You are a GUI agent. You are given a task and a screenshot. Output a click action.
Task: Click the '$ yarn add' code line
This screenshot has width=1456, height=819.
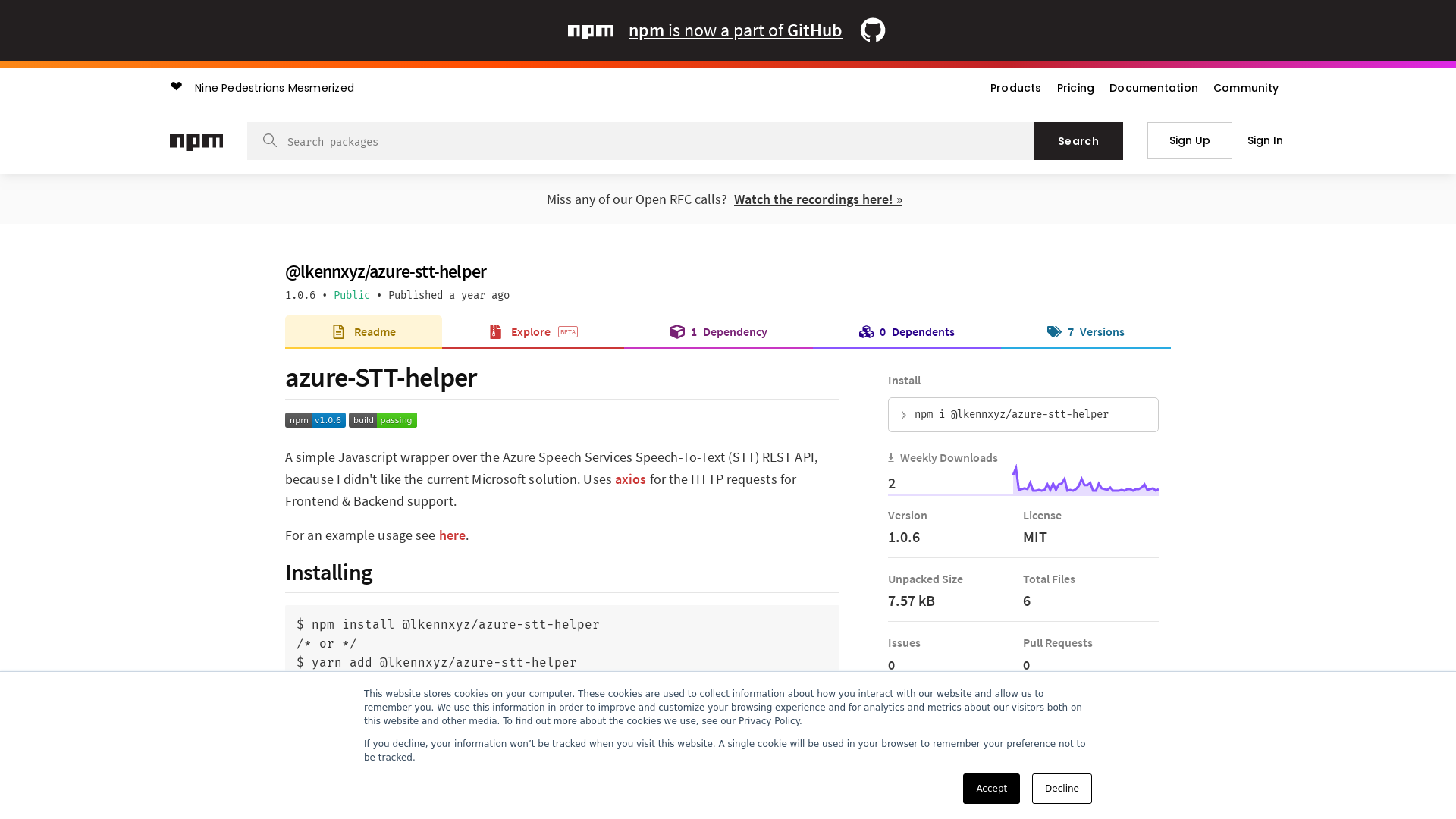pyautogui.click(x=436, y=662)
